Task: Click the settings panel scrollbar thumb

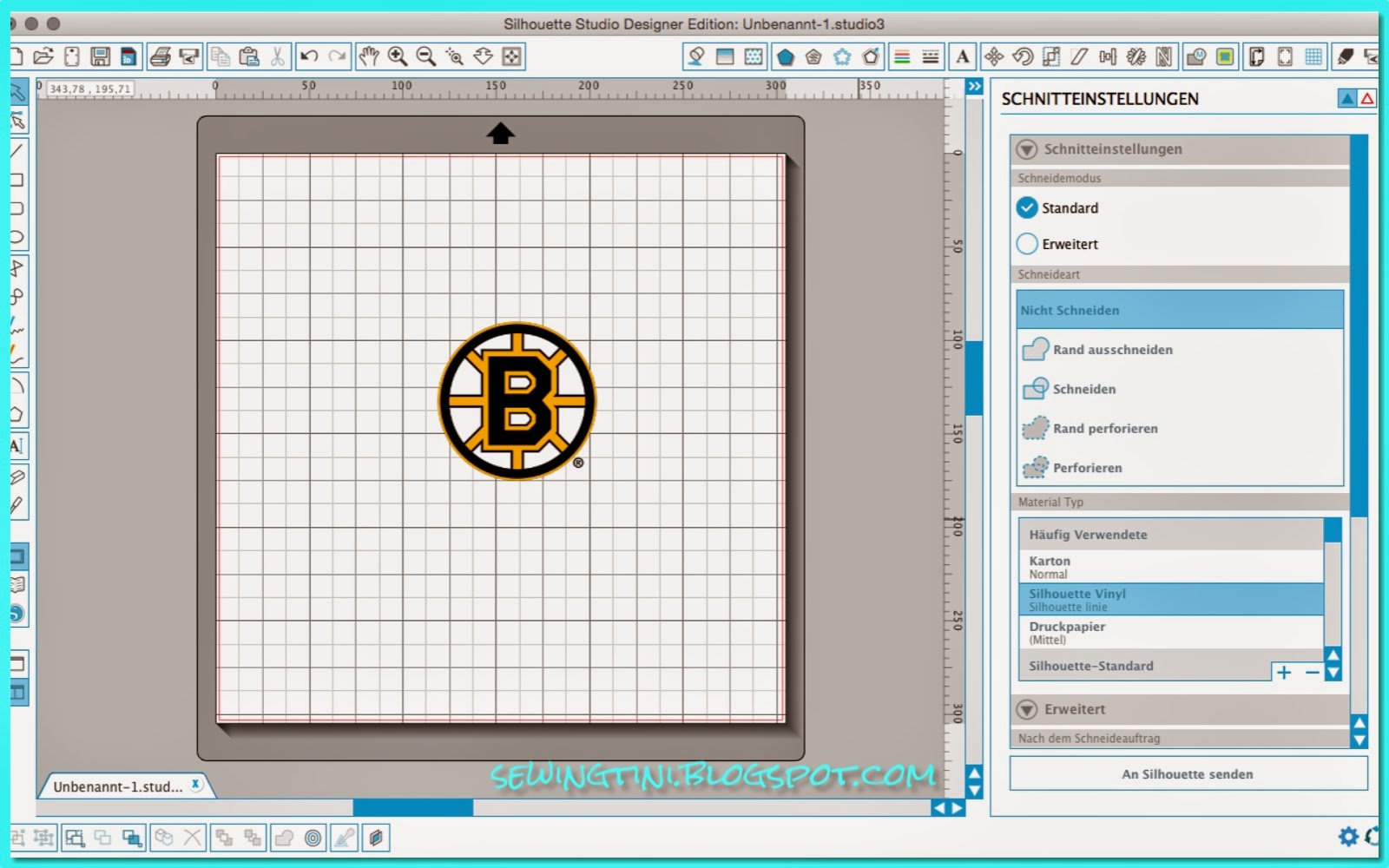Action: 1359,326
